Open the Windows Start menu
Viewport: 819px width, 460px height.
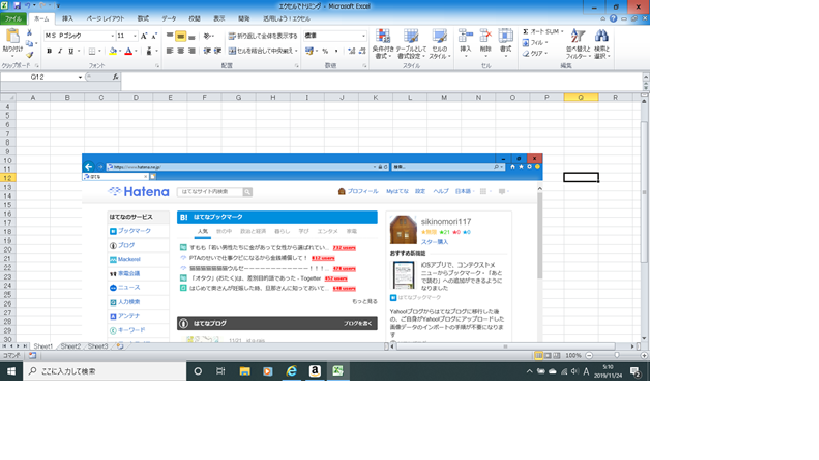click(x=11, y=371)
